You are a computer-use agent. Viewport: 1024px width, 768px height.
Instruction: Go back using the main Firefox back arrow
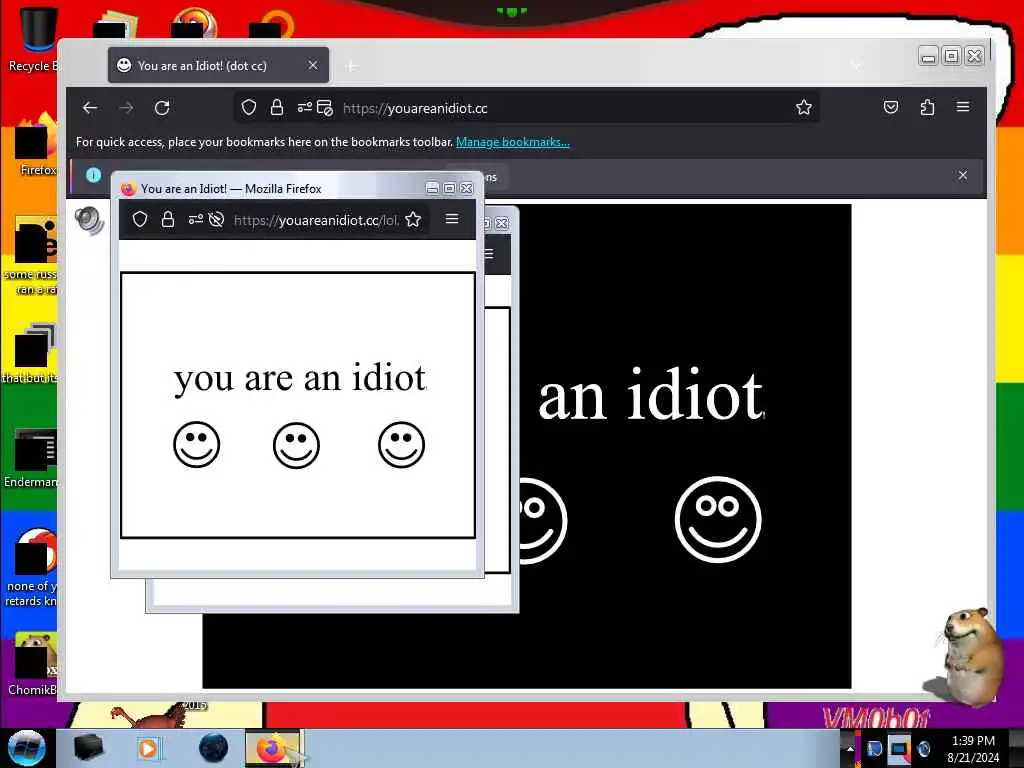coord(90,108)
